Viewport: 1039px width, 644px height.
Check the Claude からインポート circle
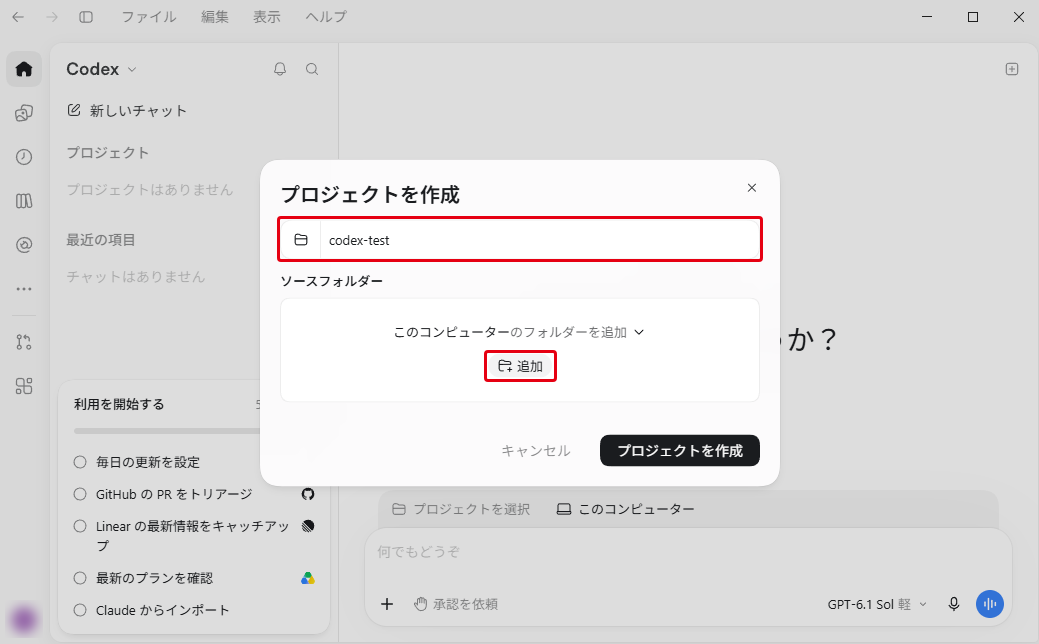pyautogui.click(x=80, y=610)
